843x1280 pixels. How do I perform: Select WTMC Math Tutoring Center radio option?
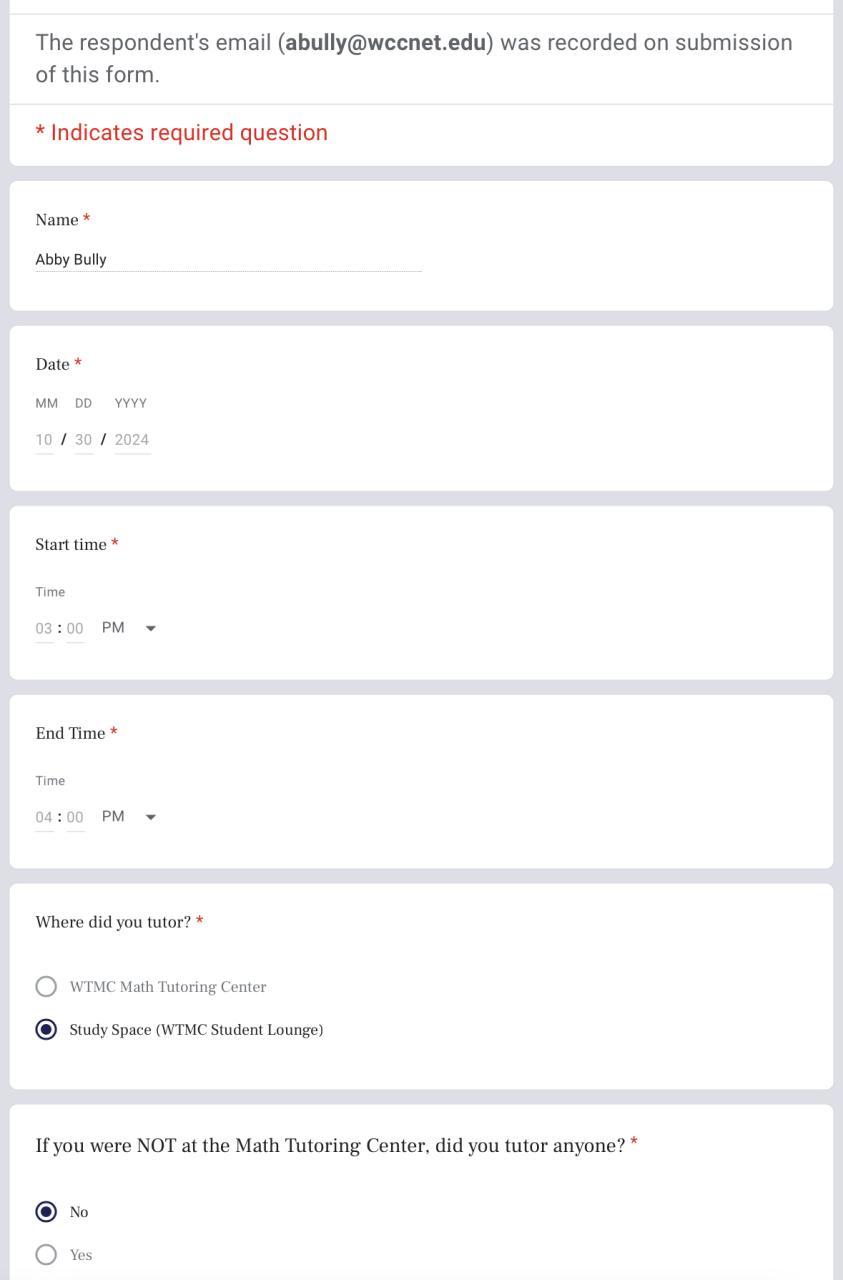46,987
